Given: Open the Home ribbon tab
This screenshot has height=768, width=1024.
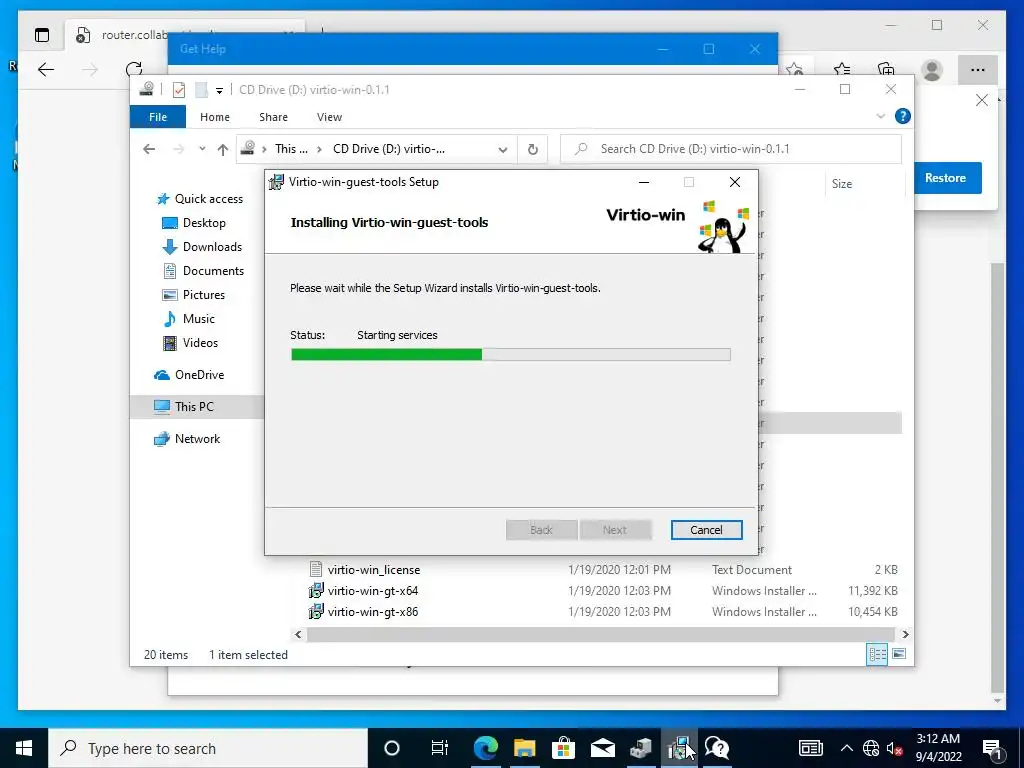Looking at the screenshot, I should click(215, 117).
